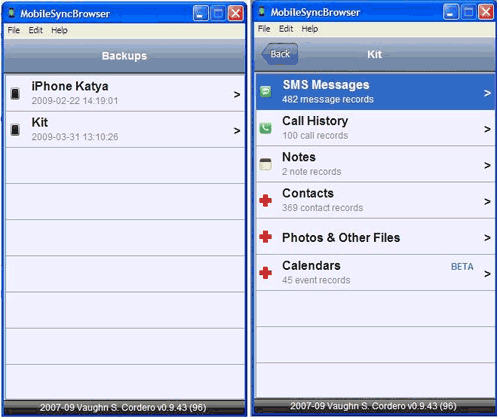
Task: Close the left MobileSyncBrowser window
Action: click(x=236, y=13)
